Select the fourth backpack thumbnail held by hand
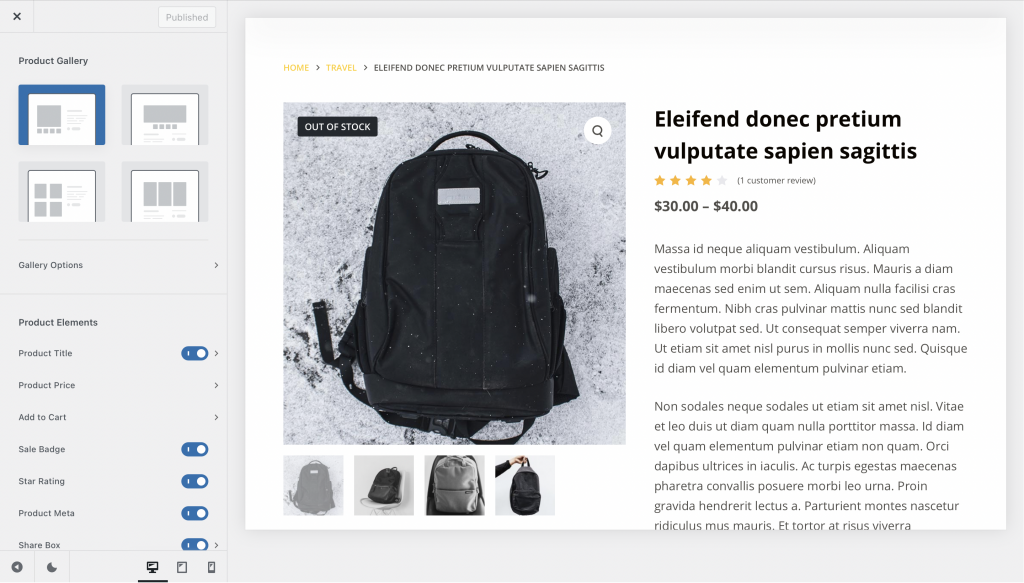Image resolution: width=1024 pixels, height=583 pixels. [x=525, y=485]
